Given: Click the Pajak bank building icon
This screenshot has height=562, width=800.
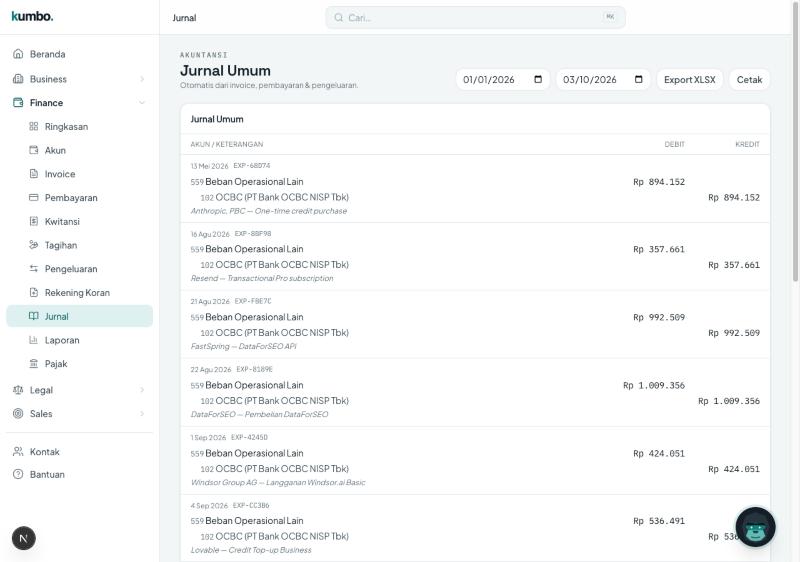Looking at the screenshot, I should 34,363.
